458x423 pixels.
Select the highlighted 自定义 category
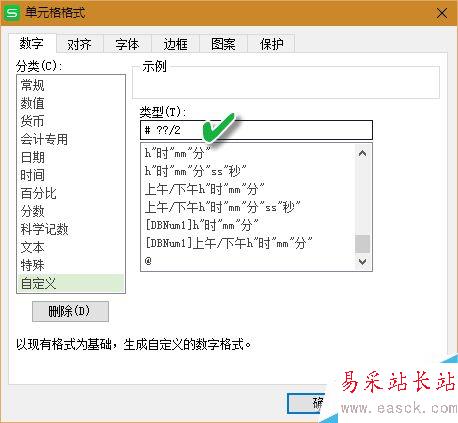[71, 283]
